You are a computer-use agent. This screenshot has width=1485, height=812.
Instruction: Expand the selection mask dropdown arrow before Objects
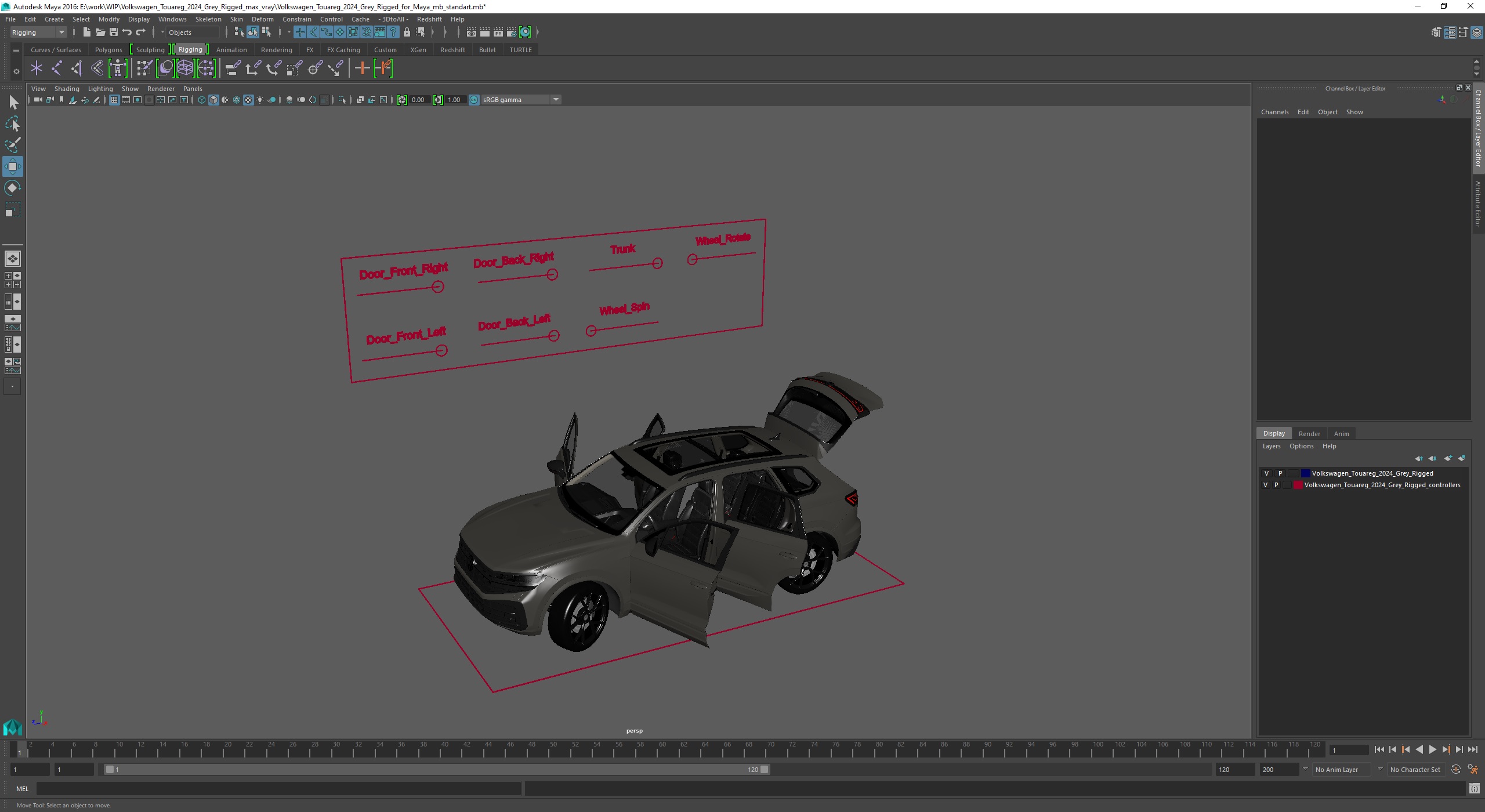click(162, 32)
